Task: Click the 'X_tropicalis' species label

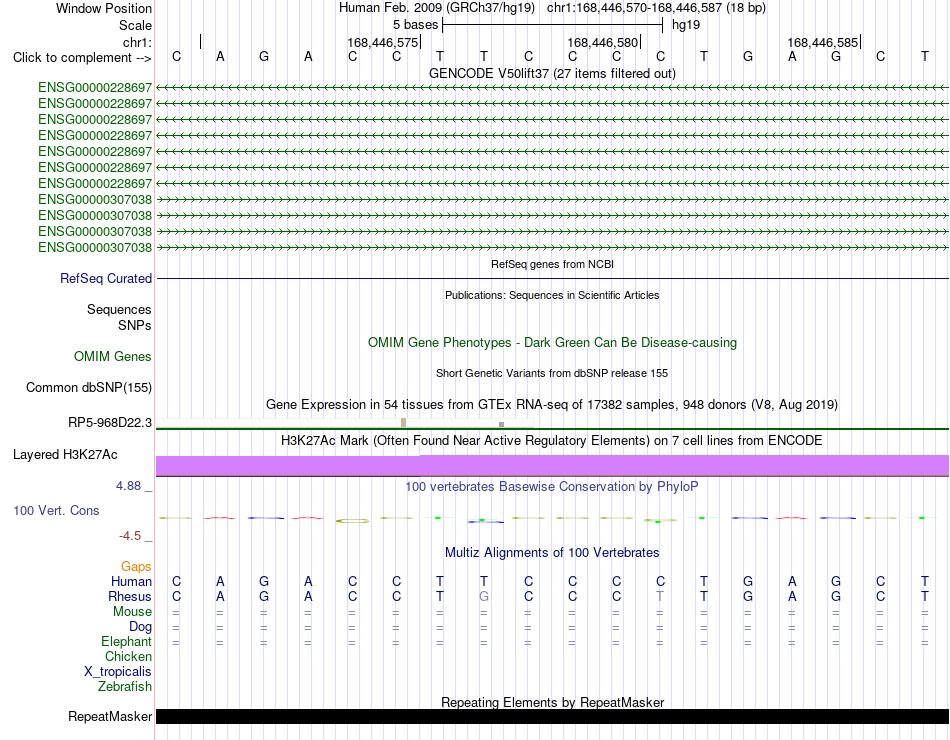Action: pos(118,672)
